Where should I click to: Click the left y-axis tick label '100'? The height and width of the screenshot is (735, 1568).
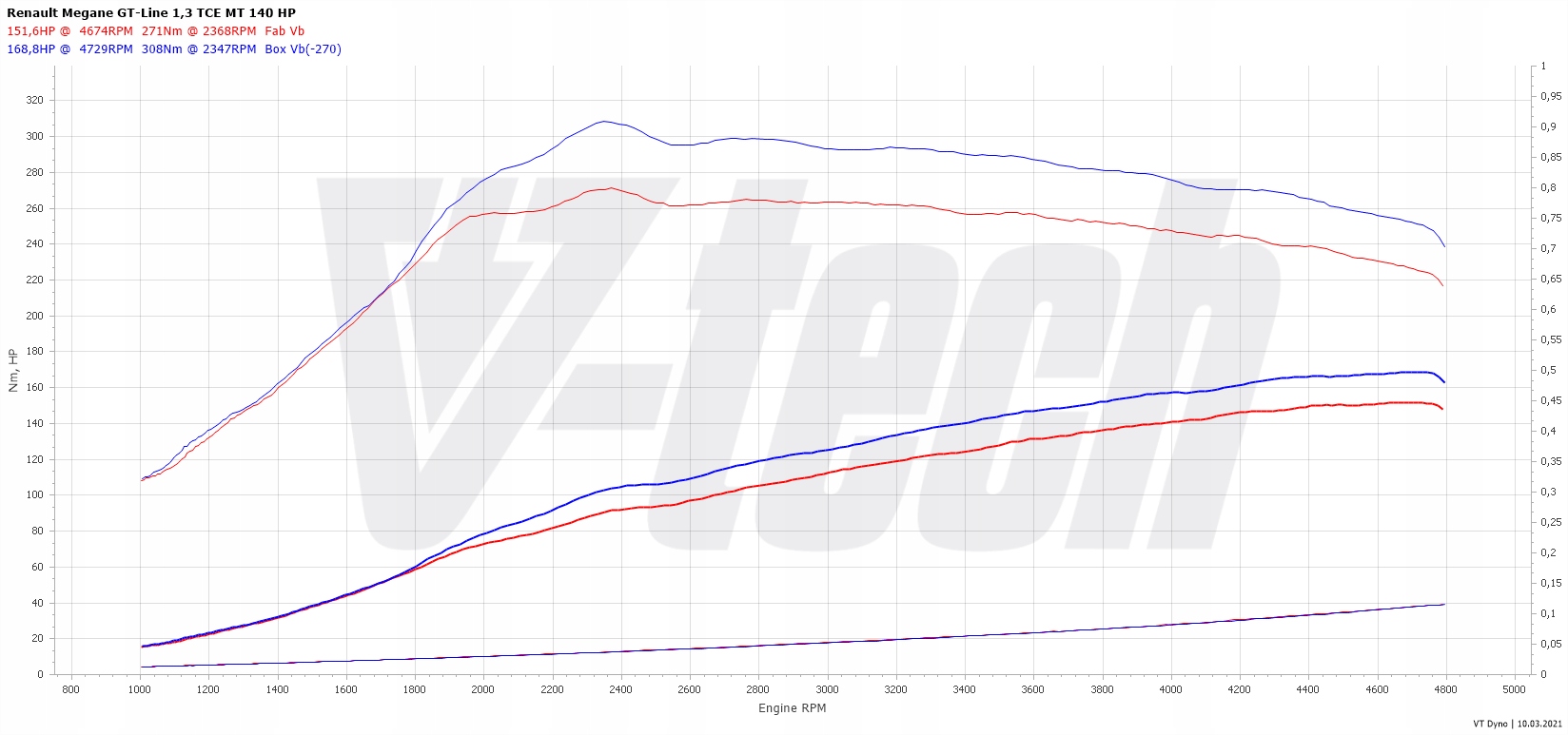click(34, 495)
